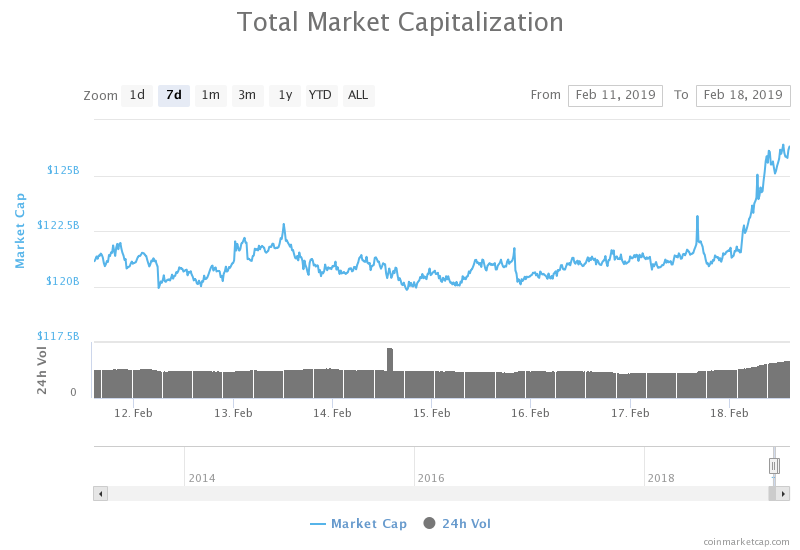The height and width of the screenshot is (550, 800).
Task: Click the 24h Vol legend circle icon
Action: click(x=430, y=524)
